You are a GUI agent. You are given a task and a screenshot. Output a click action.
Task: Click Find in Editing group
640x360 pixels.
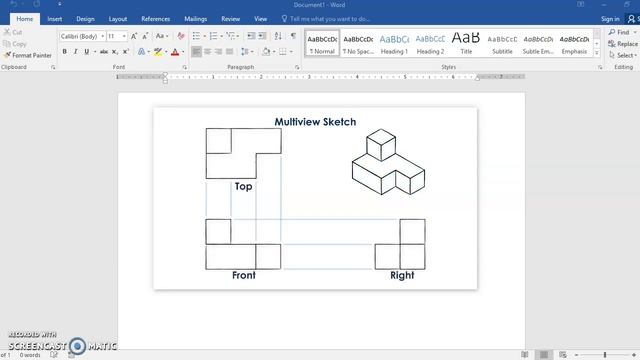619,32
